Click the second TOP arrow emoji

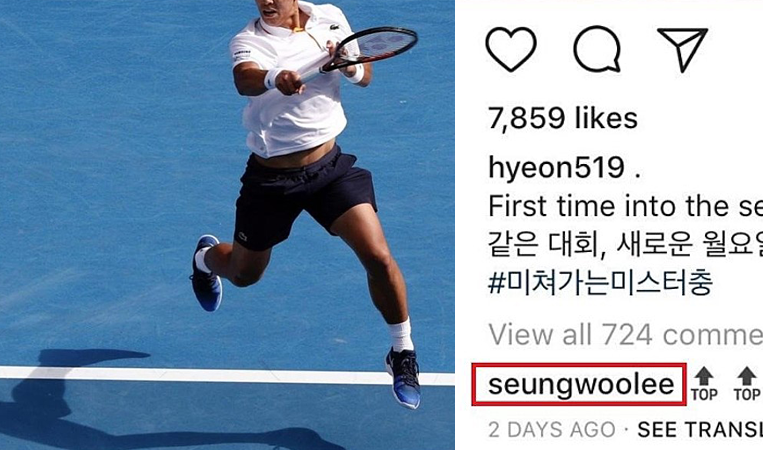[x=747, y=384]
